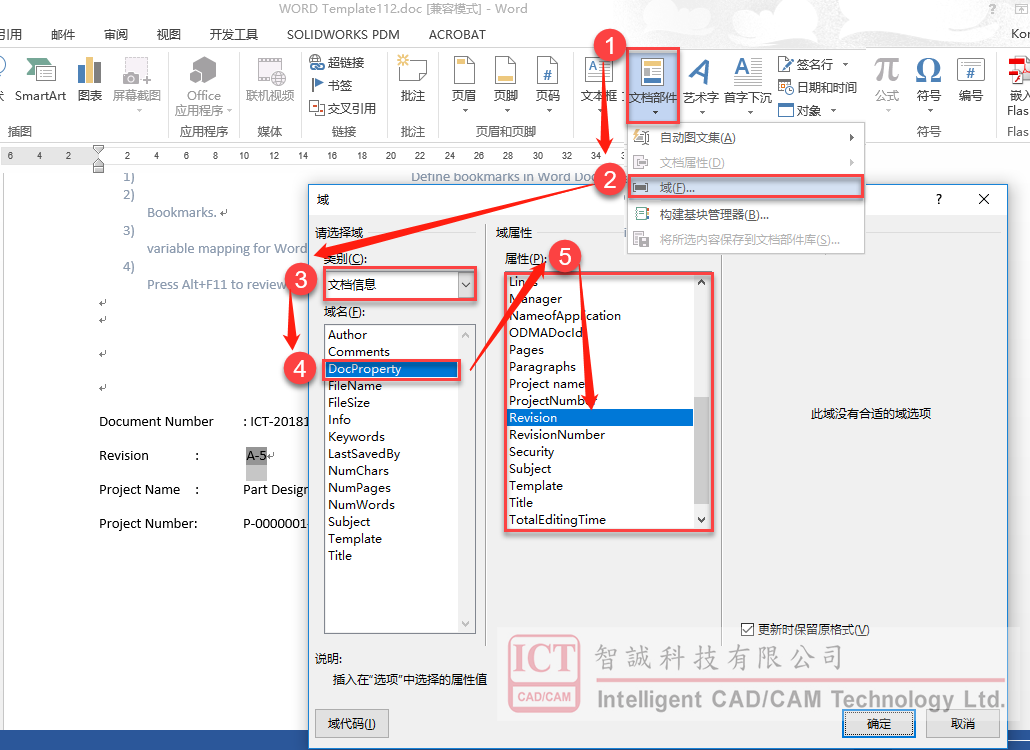The height and width of the screenshot is (750, 1030).
Task: Open the Developer (开发工具) ribbon tab
Action: [x=234, y=34]
